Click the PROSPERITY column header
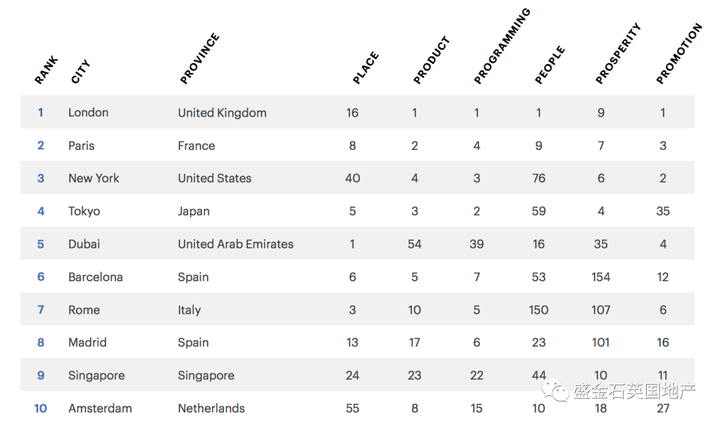 pos(618,53)
